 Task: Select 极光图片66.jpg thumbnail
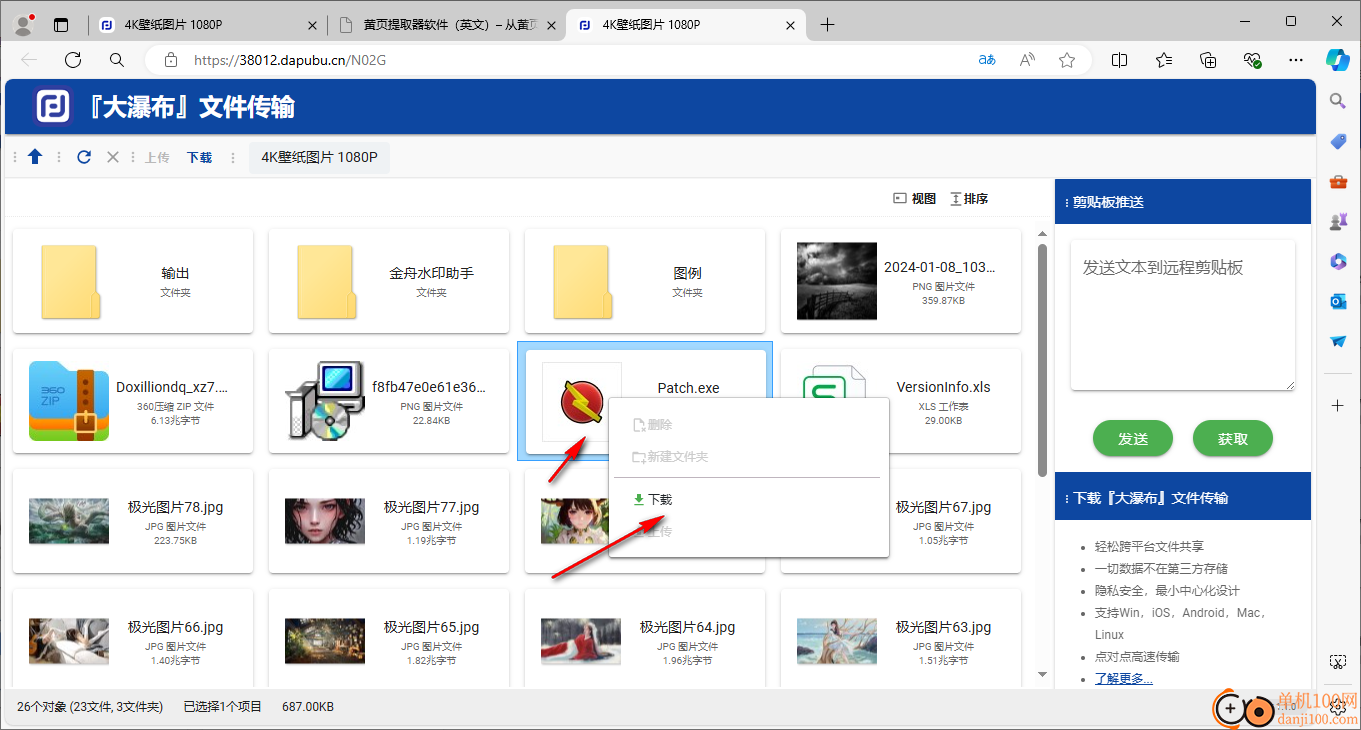point(68,641)
